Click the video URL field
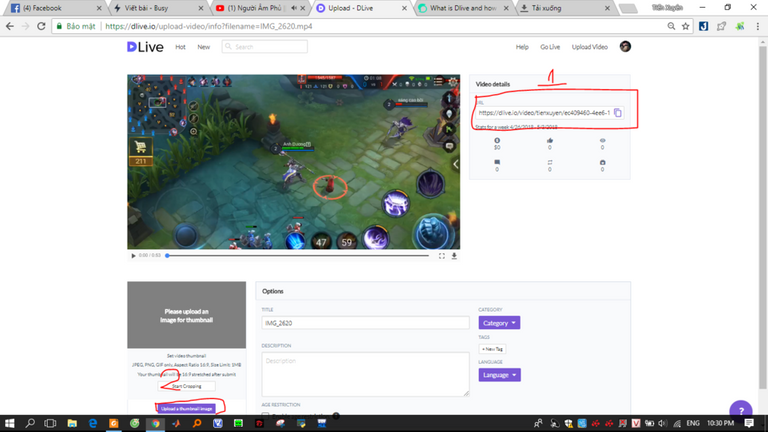The image size is (768, 432). (x=544, y=113)
